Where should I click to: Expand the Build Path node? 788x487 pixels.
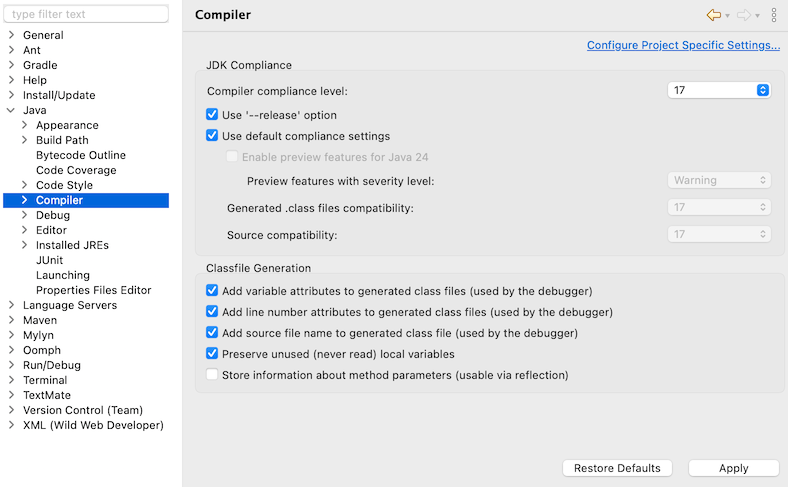[x=24, y=140]
